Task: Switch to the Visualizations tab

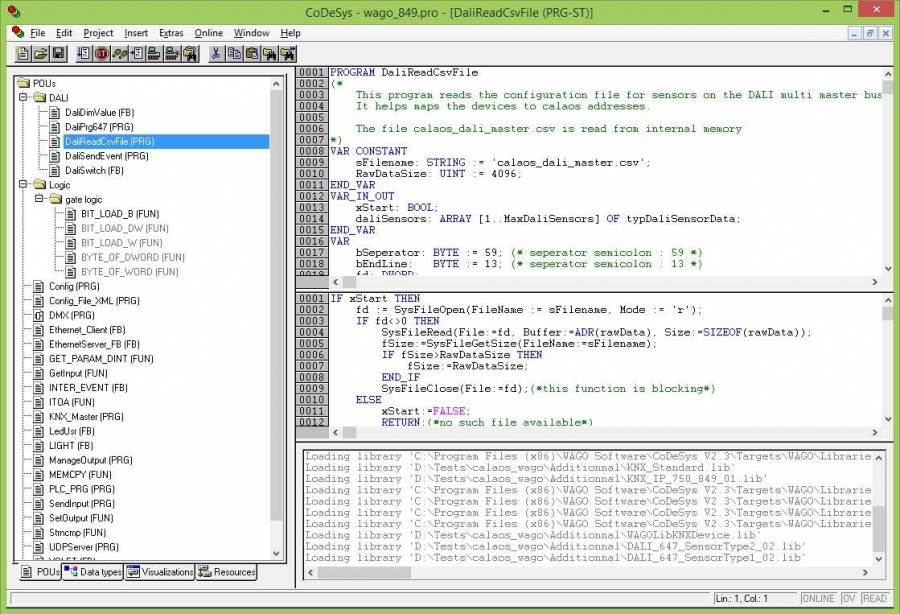Action: point(160,572)
